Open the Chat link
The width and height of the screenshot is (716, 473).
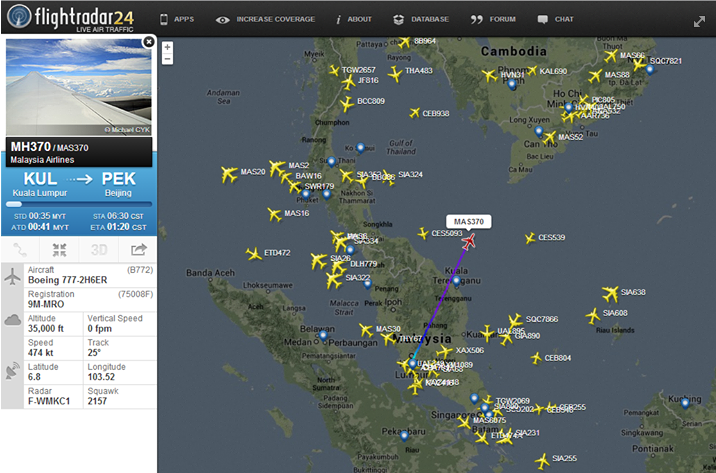pos(556,19)
